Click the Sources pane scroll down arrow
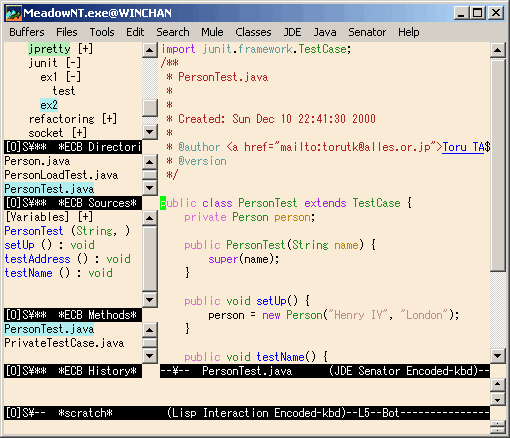 click(x=150, y=188)
